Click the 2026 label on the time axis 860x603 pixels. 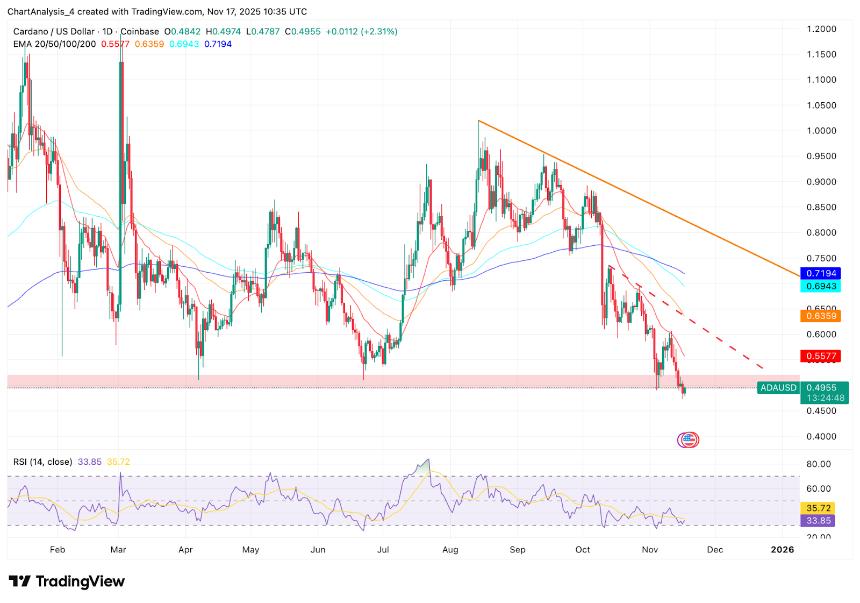(x=783, y=549)
